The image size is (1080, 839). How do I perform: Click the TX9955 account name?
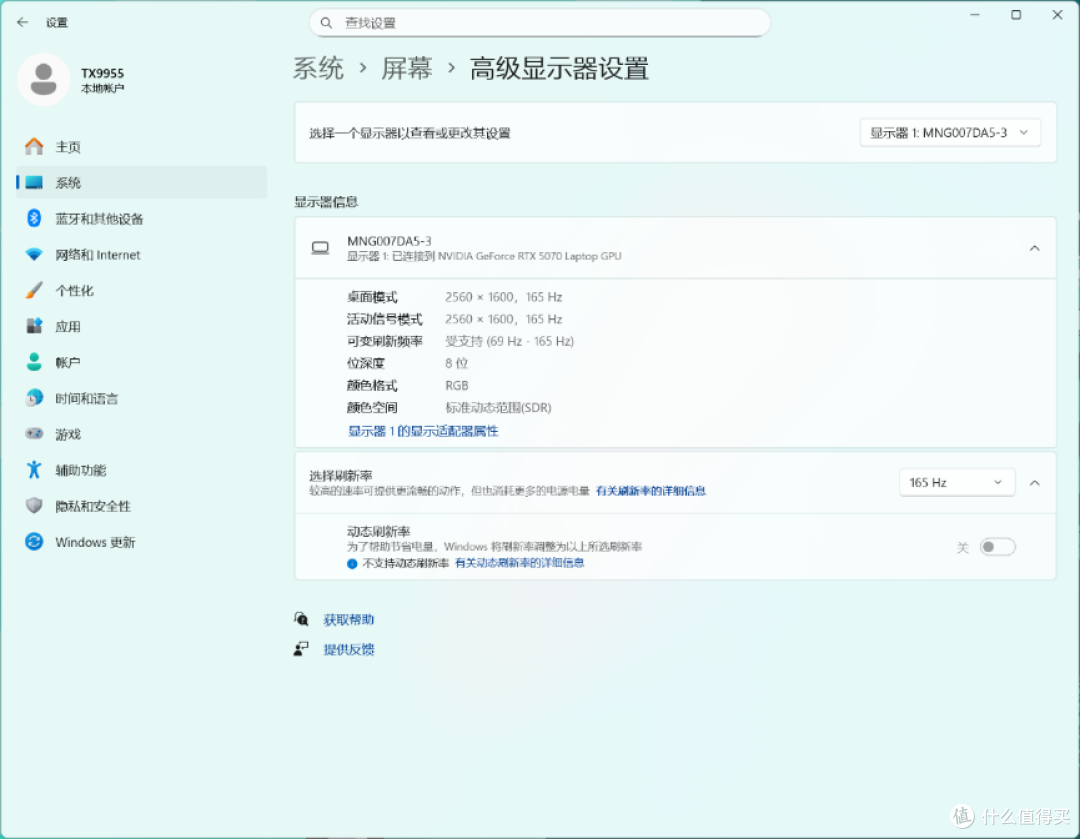(103, 73)
